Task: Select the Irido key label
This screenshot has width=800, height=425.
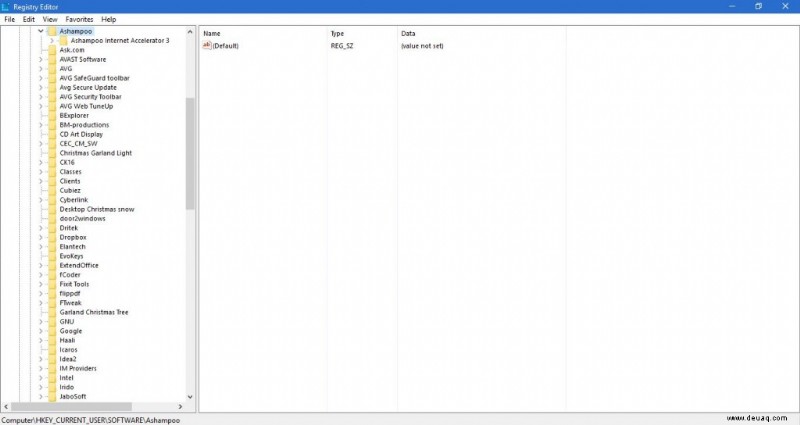Action: click(67, 387)
